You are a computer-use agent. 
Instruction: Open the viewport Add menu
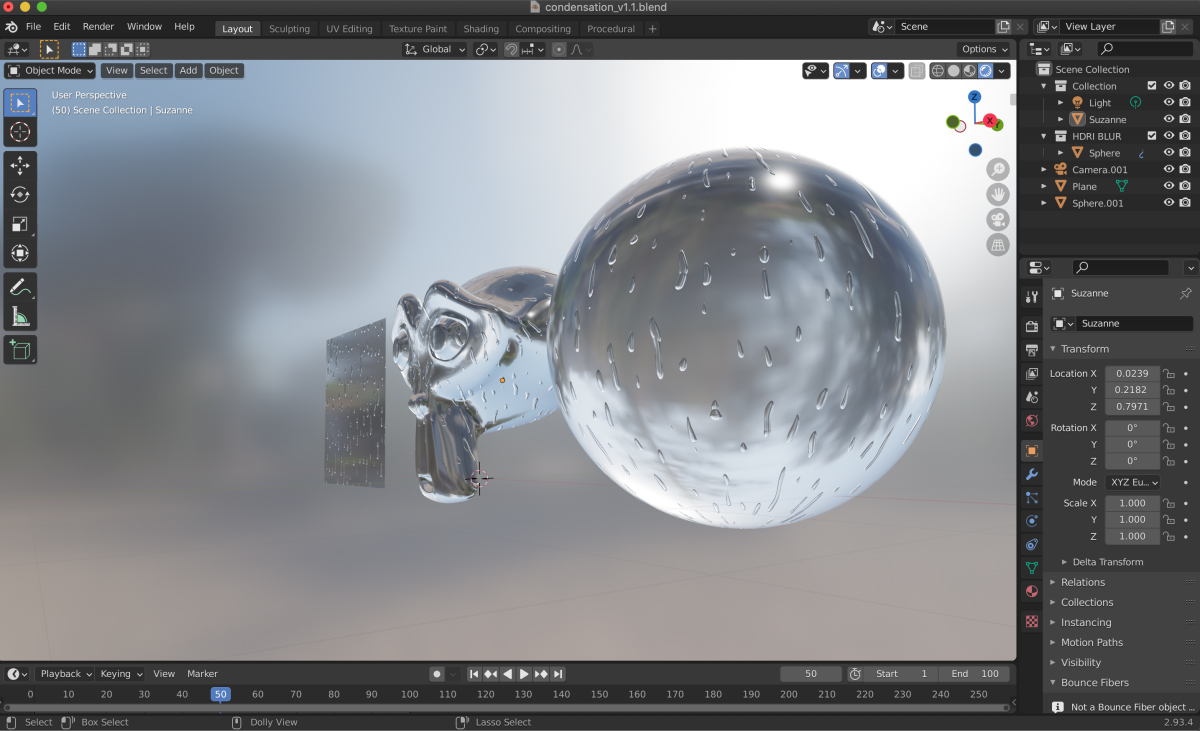click(x=188, y=71)
